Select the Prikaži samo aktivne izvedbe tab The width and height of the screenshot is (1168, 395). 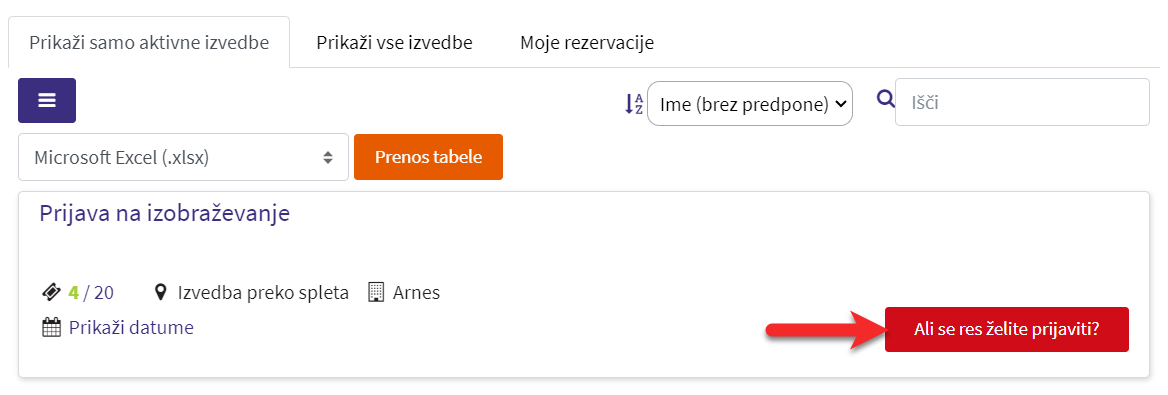pyautogui.click(x=149, y=42)
